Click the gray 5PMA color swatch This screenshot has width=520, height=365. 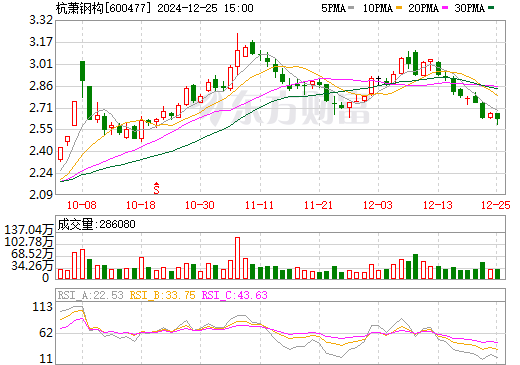(351, 8)
